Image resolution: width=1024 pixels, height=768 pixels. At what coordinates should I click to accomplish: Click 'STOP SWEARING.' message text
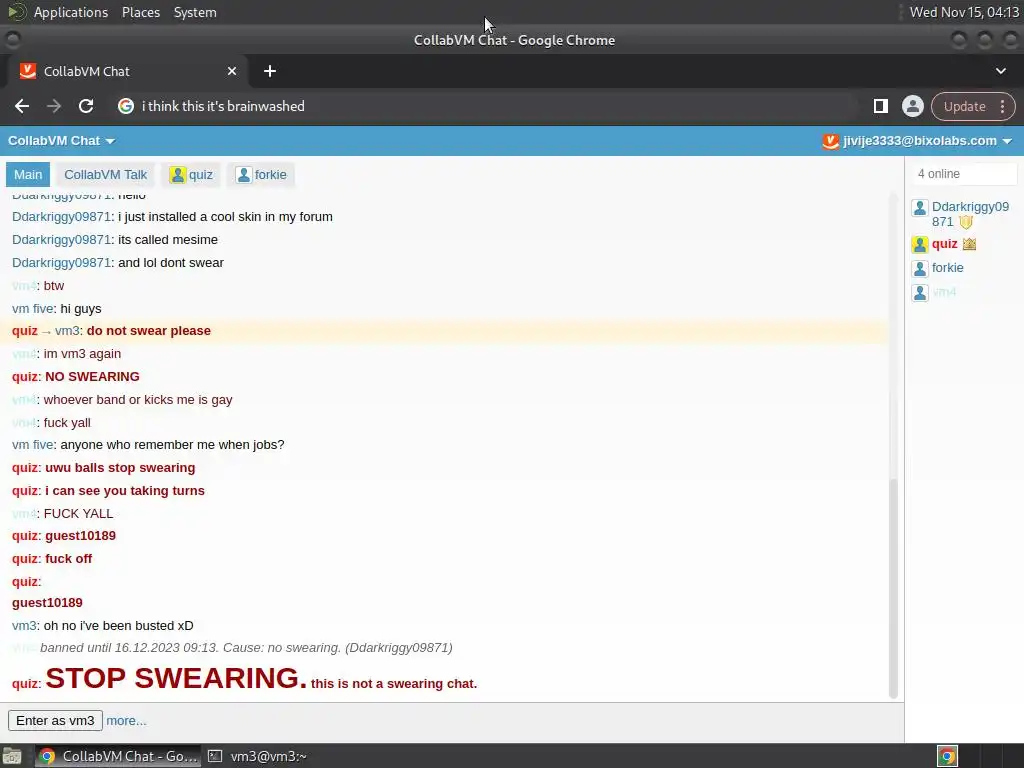point(176,679)
